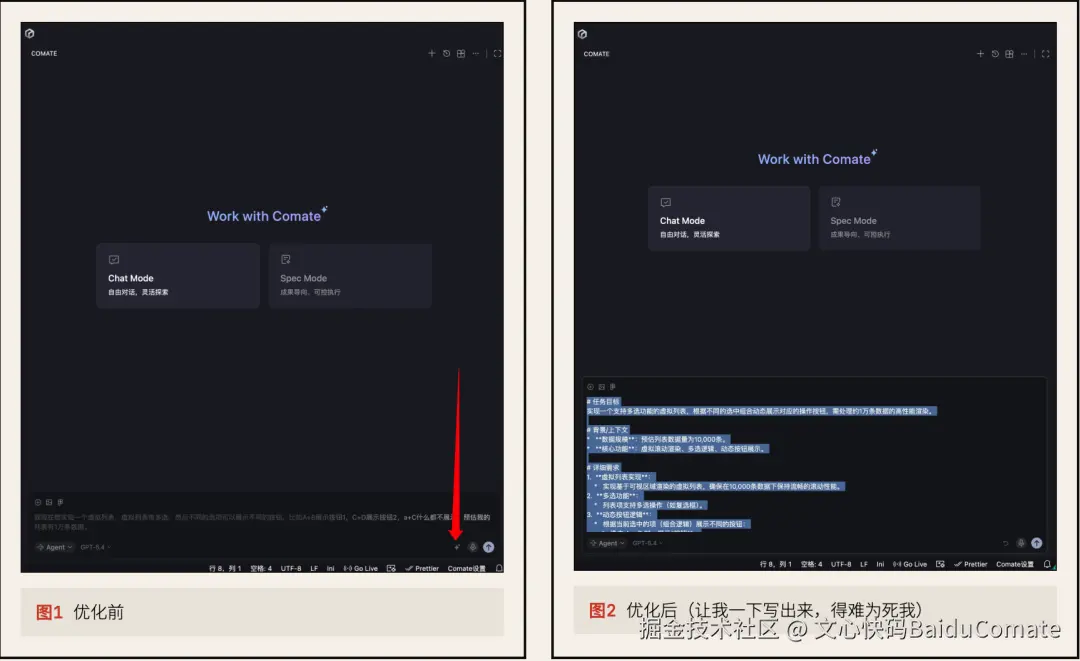The width and height of the screenshot is (1080, 661).
Task: Open the GPT-5.4 model dropdown in Figure 1
Action: click(95, 547)
